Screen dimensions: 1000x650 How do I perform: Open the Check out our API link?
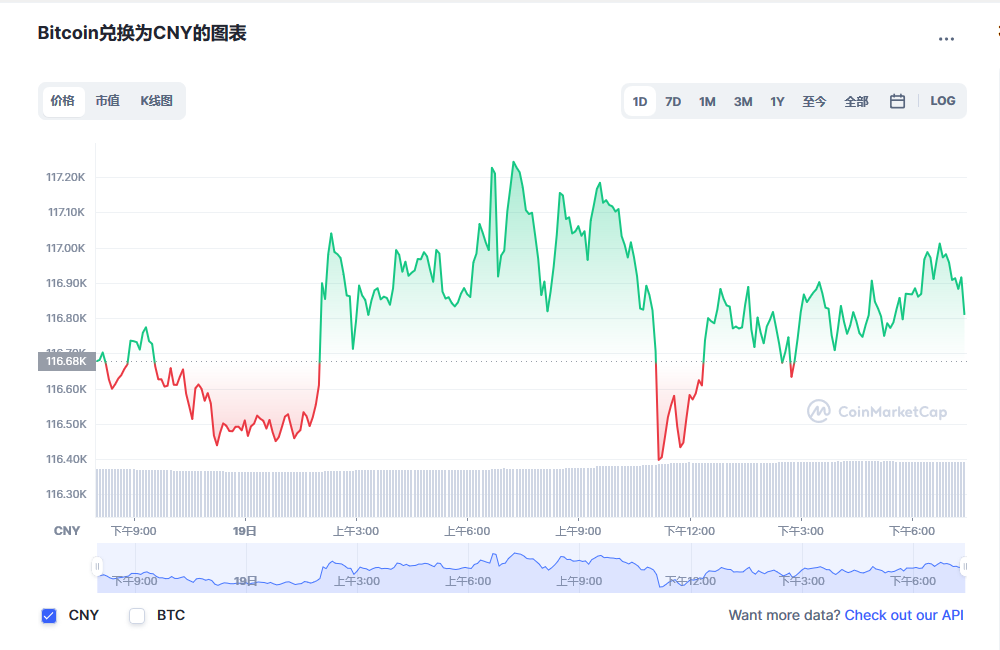(904, 616)
